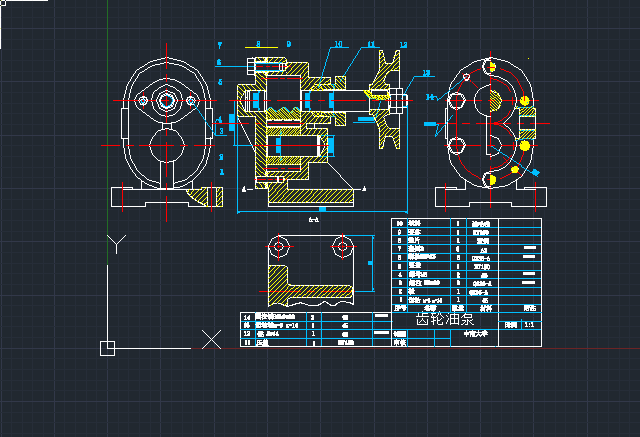This screenshot has width=640, height=437.
Task: Click the right bolt hole in bottom detail view
Action: [x=342, y=244]
